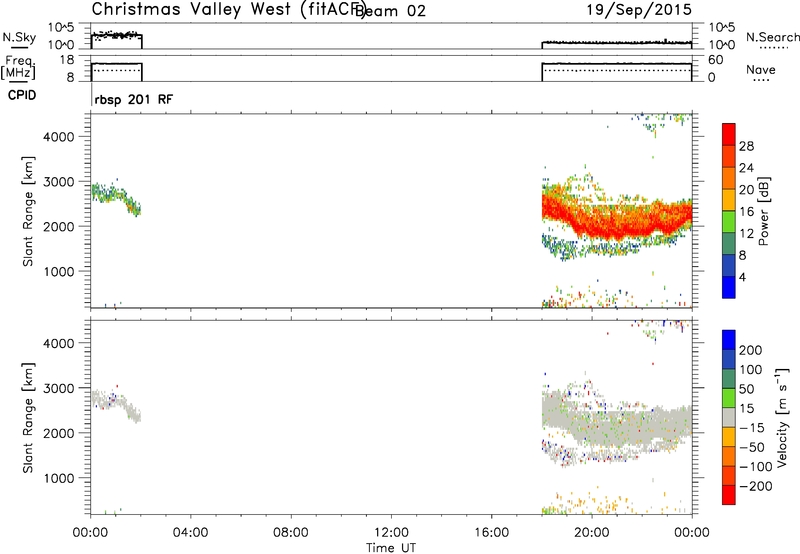Pick the orange 20–24 dB power swatch
The image size is (800, 554).
pos(729,178)
